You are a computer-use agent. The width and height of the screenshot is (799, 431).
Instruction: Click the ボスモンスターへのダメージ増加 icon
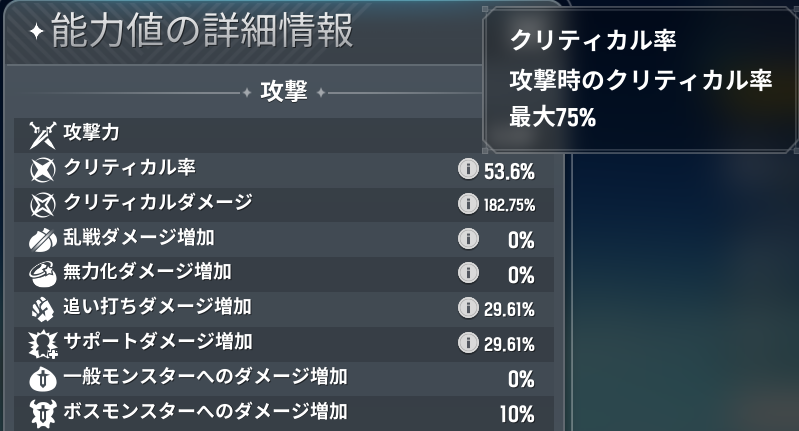(43, 412)
